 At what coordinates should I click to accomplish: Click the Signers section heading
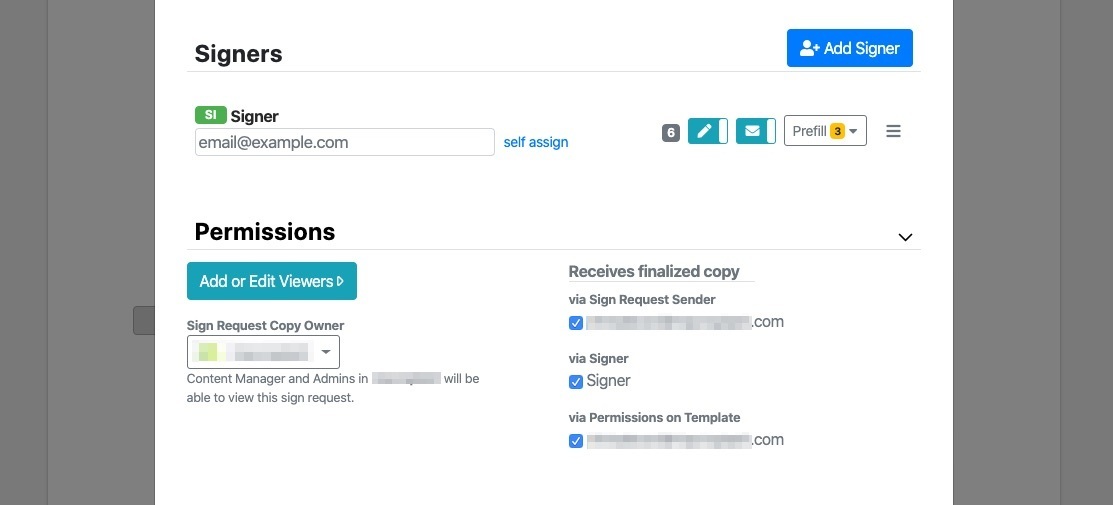point(238,54)
